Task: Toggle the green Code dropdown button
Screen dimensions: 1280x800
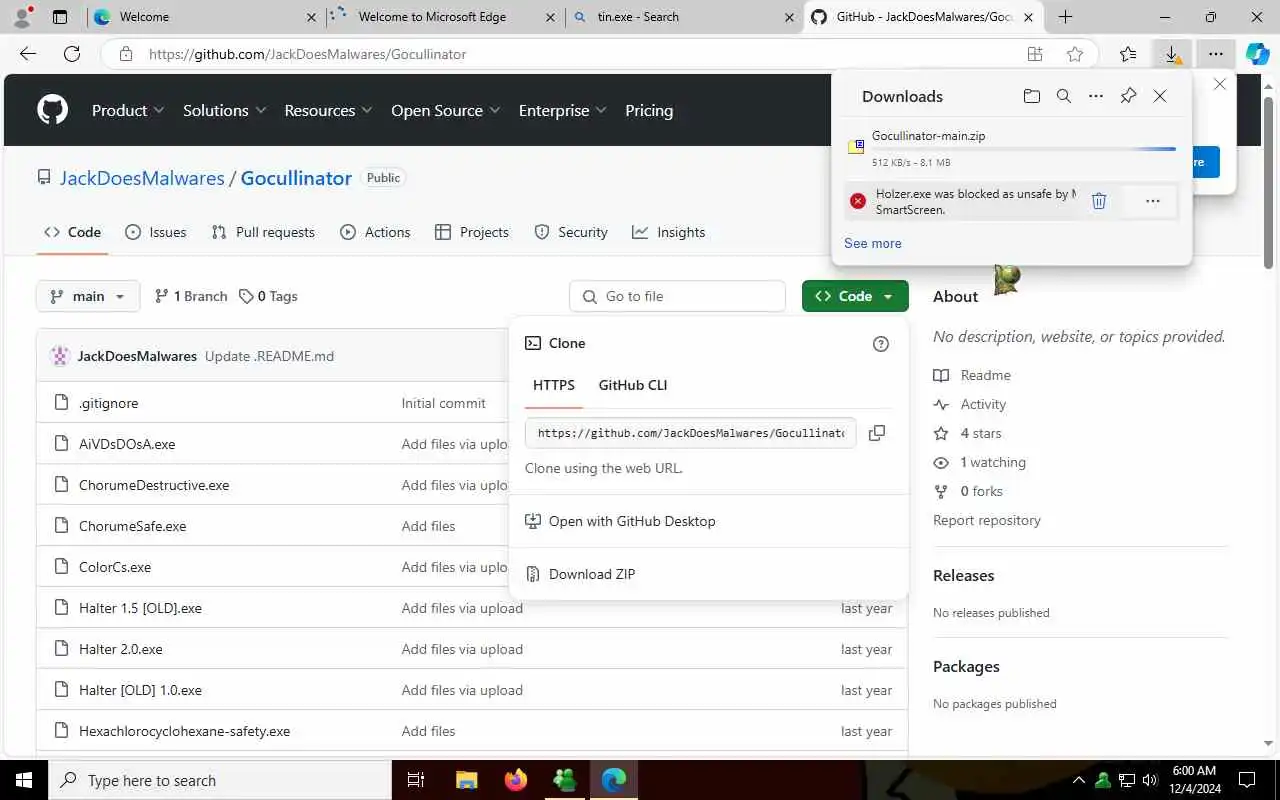Action: click(855, 296)
